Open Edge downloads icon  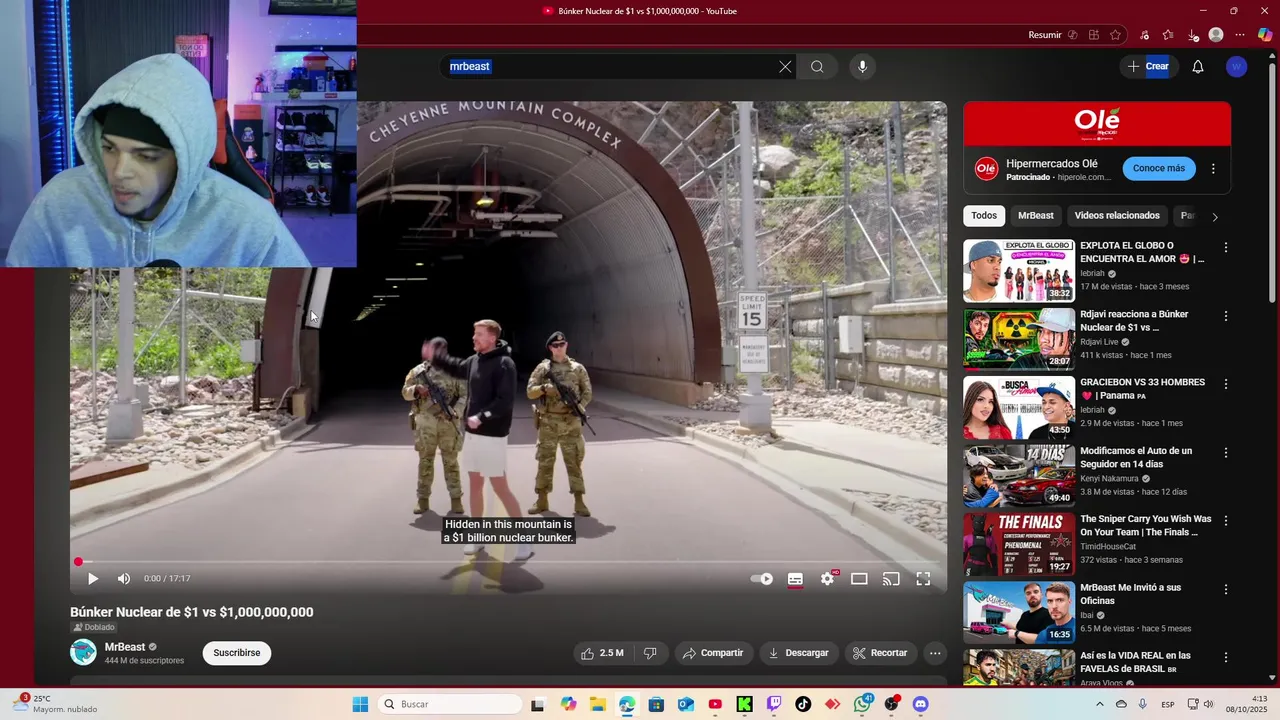click(x=1192, y=35)
